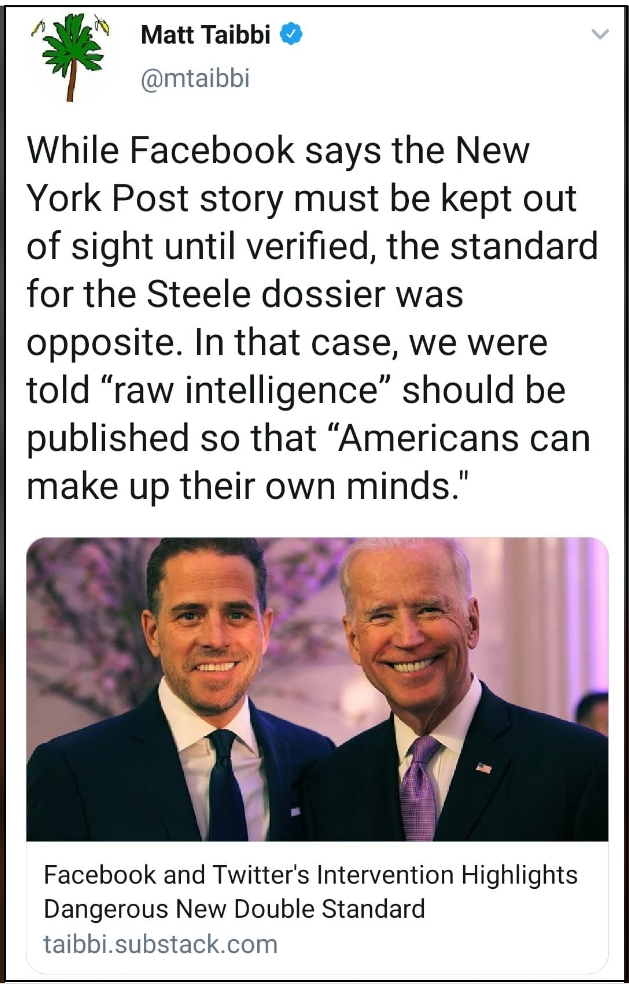Click the 'Dangerous New Double Standard' title line

(x=234, y=908)
